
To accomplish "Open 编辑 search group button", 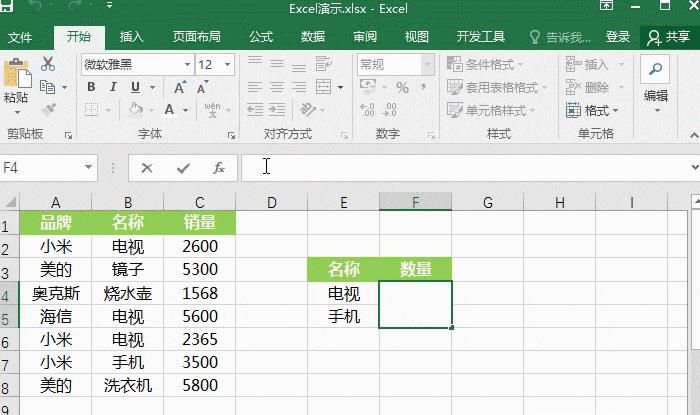I will point(656,85).
